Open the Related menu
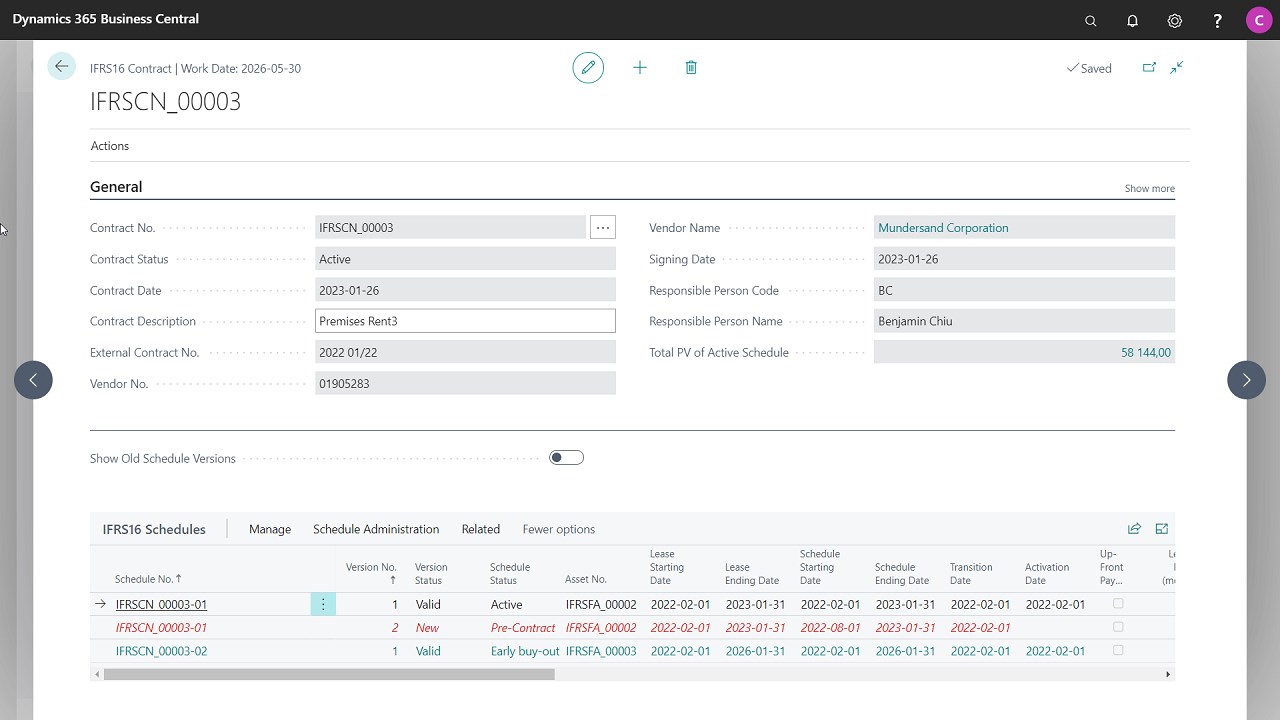The image size is (1280, 720). 481,529
